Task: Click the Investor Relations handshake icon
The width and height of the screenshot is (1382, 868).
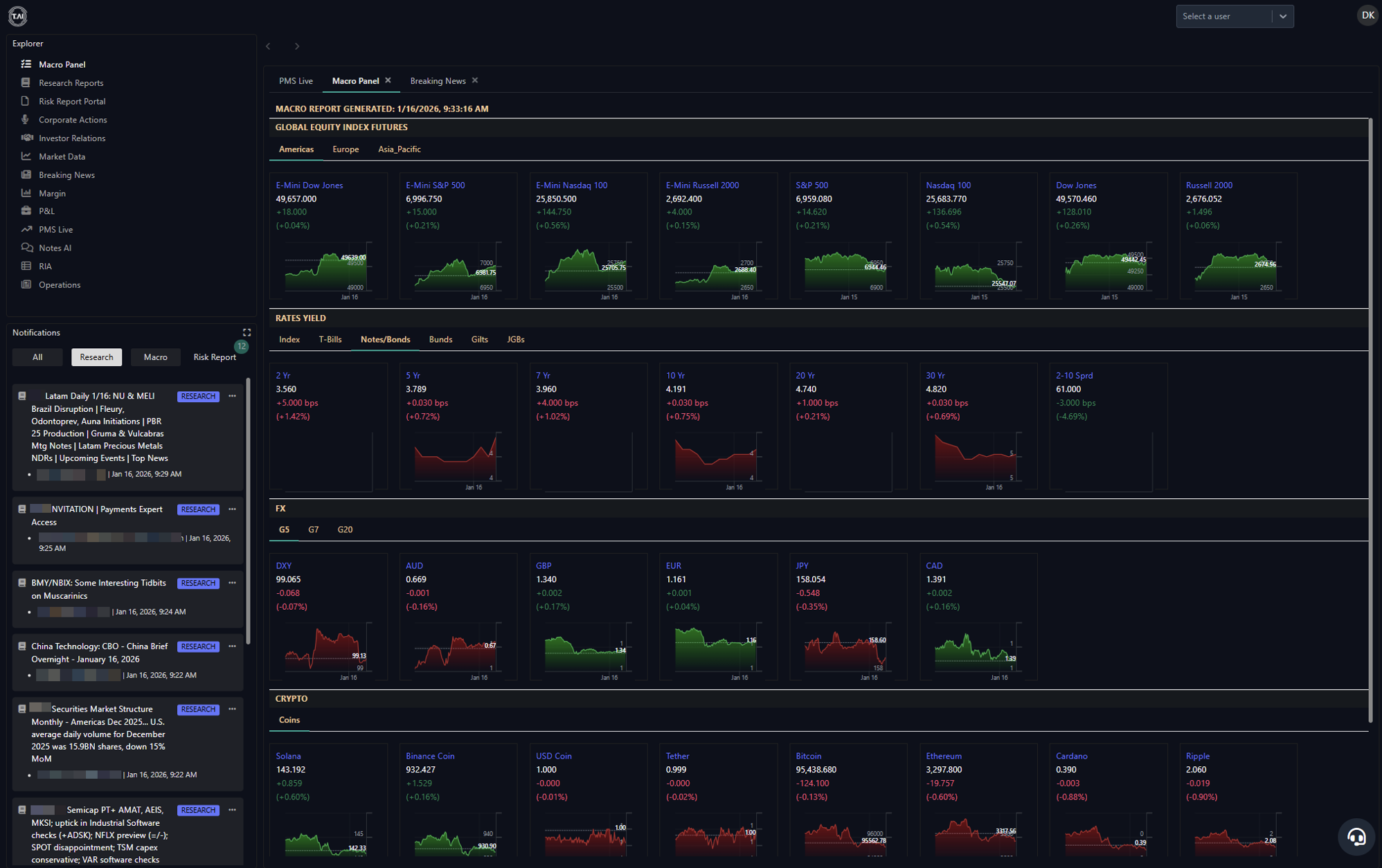Action: [26, 138]
